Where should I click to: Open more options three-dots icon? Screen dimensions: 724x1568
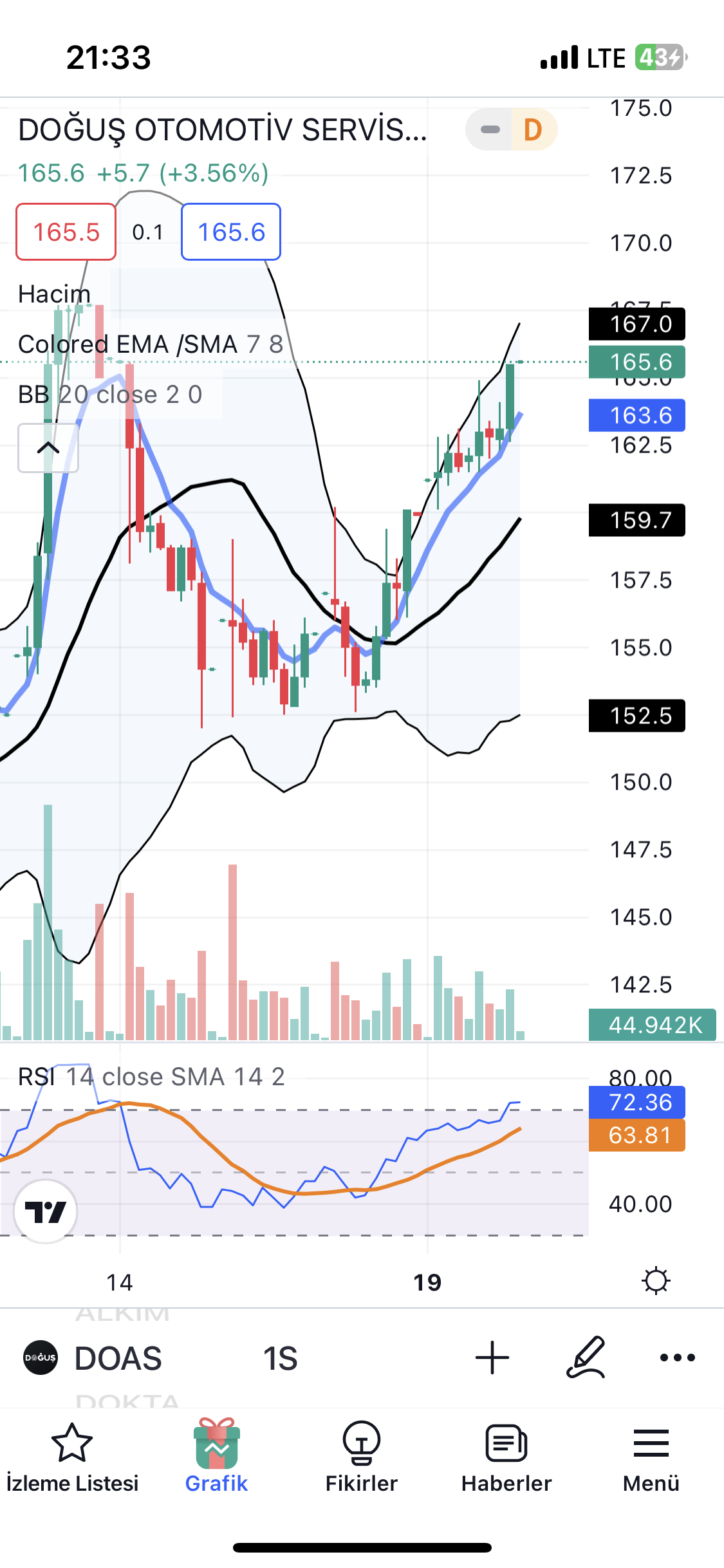678,1358
